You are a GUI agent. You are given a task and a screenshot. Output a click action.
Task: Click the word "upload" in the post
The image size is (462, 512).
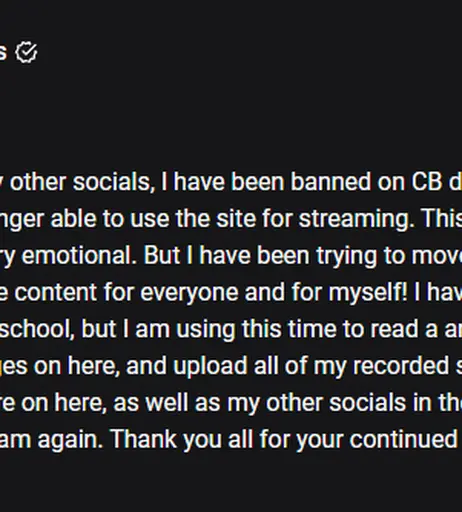pos(210,367)
